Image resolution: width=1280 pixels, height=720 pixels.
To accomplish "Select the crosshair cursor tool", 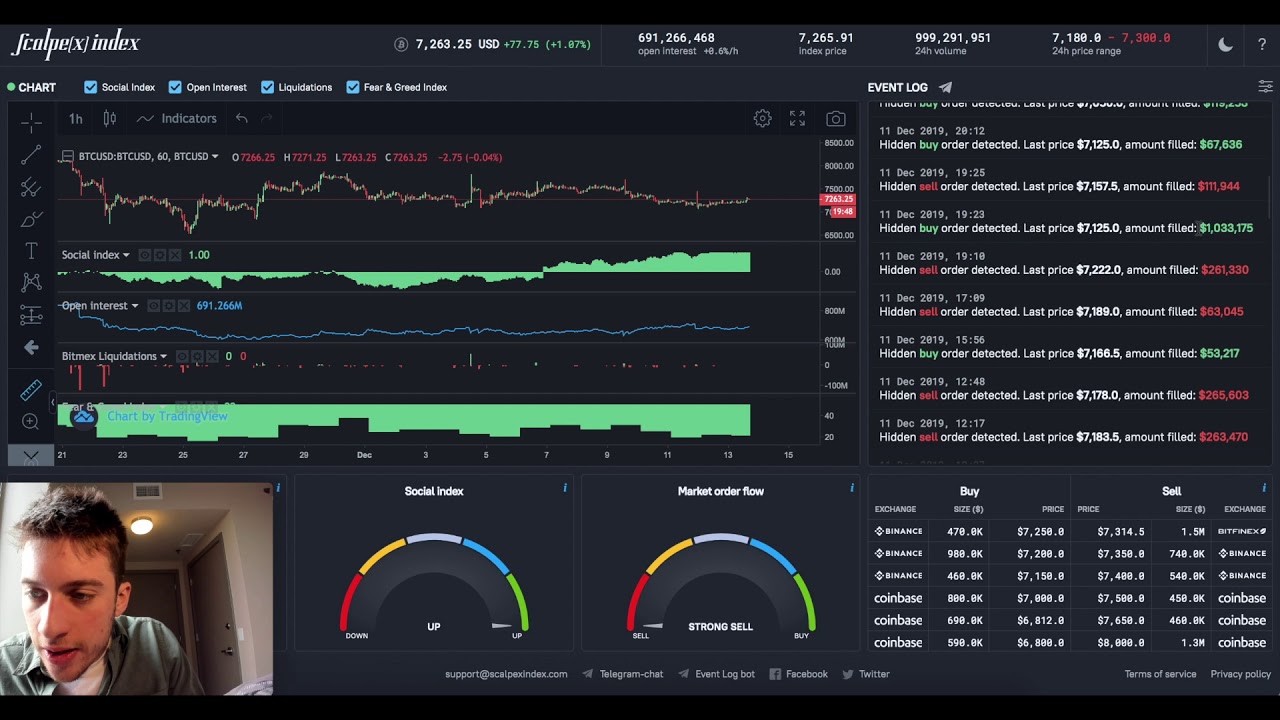I will 31,123.
